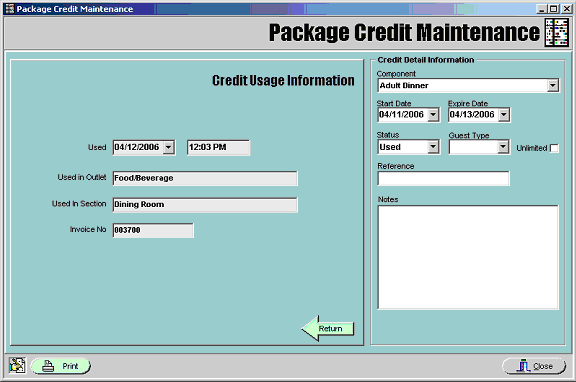Click the Expire Date value 04/13/2006
The image size is (576, 382).
[472, 115]
